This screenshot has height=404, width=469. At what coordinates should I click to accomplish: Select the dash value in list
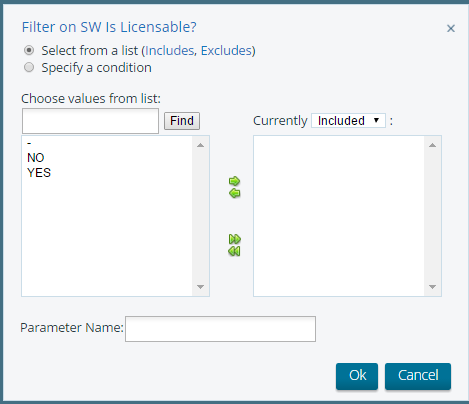[x=29, y=143]
